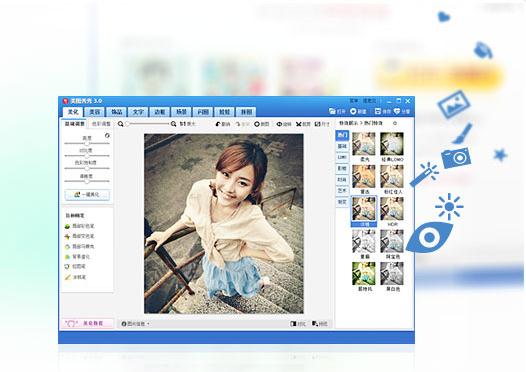Image resolution: width=526 pixels, height=372 pixels.
Task: Open the LOMO effects category tab
Action: 342,157
